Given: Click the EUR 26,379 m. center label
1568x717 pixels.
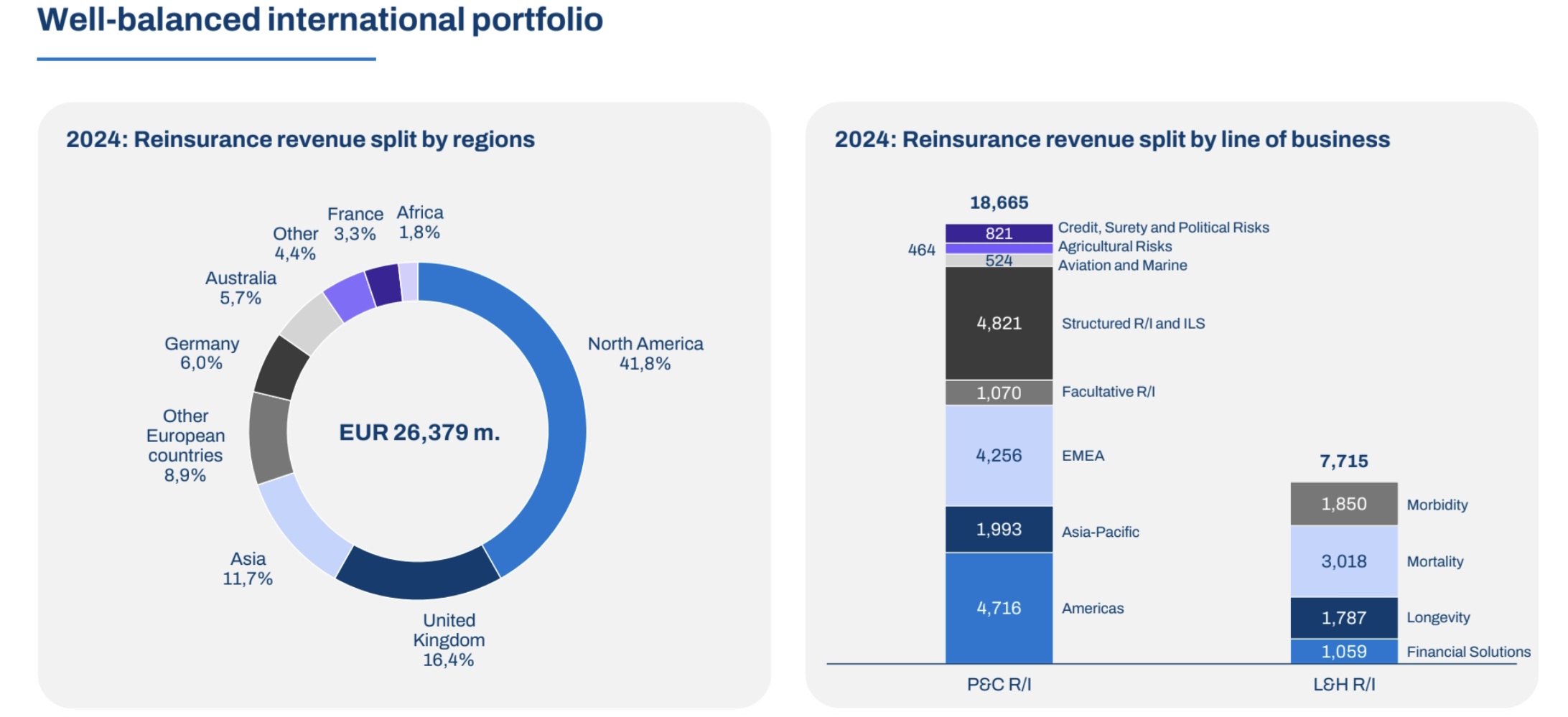Looking at the screenshot, I should [x=419, y=432].
